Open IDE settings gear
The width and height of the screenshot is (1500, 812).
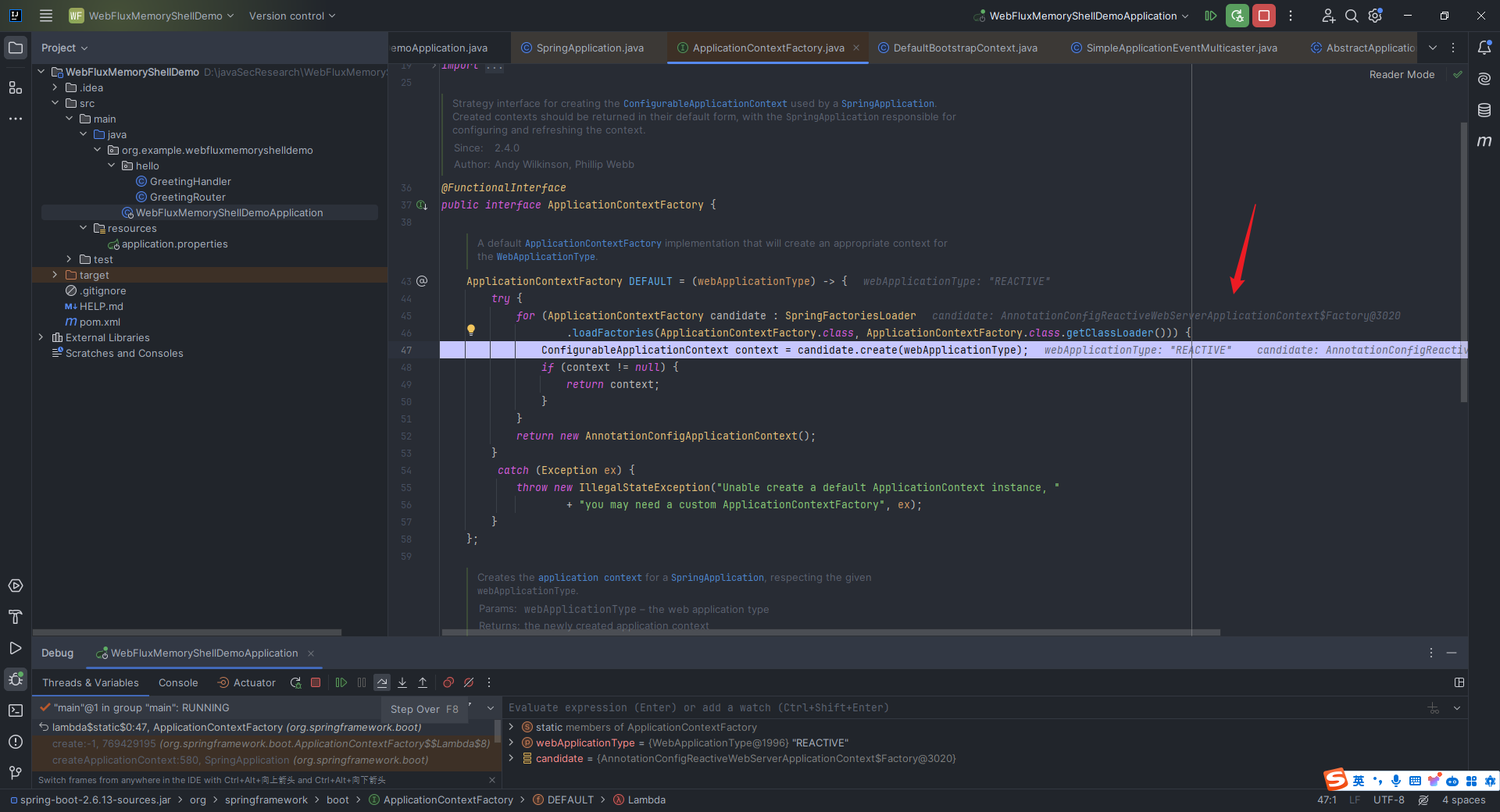coord(1376,16)
